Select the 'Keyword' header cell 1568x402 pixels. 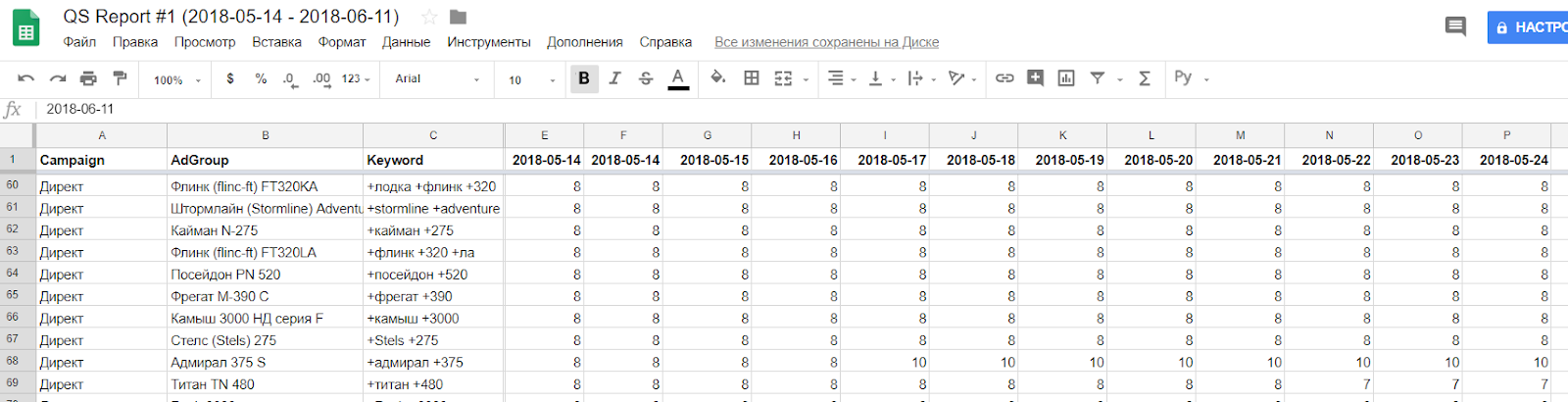(x=433, y=160)
